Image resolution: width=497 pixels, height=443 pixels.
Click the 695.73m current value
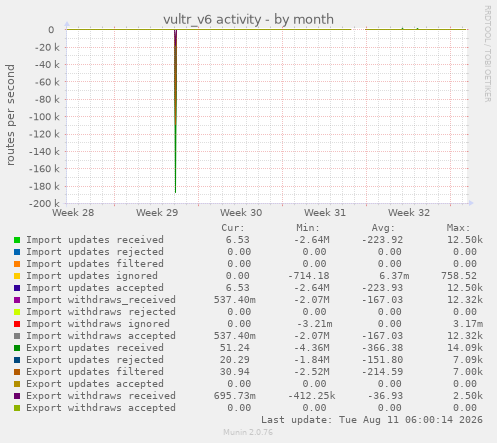coord(235,396)
